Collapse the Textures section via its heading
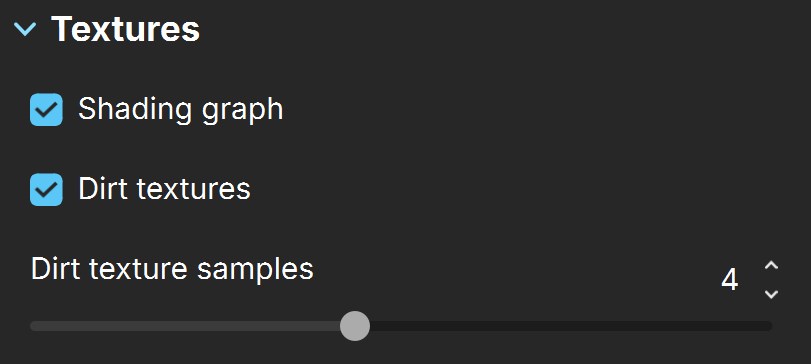The width and height of the screenshot is (811, 364). 126,29
